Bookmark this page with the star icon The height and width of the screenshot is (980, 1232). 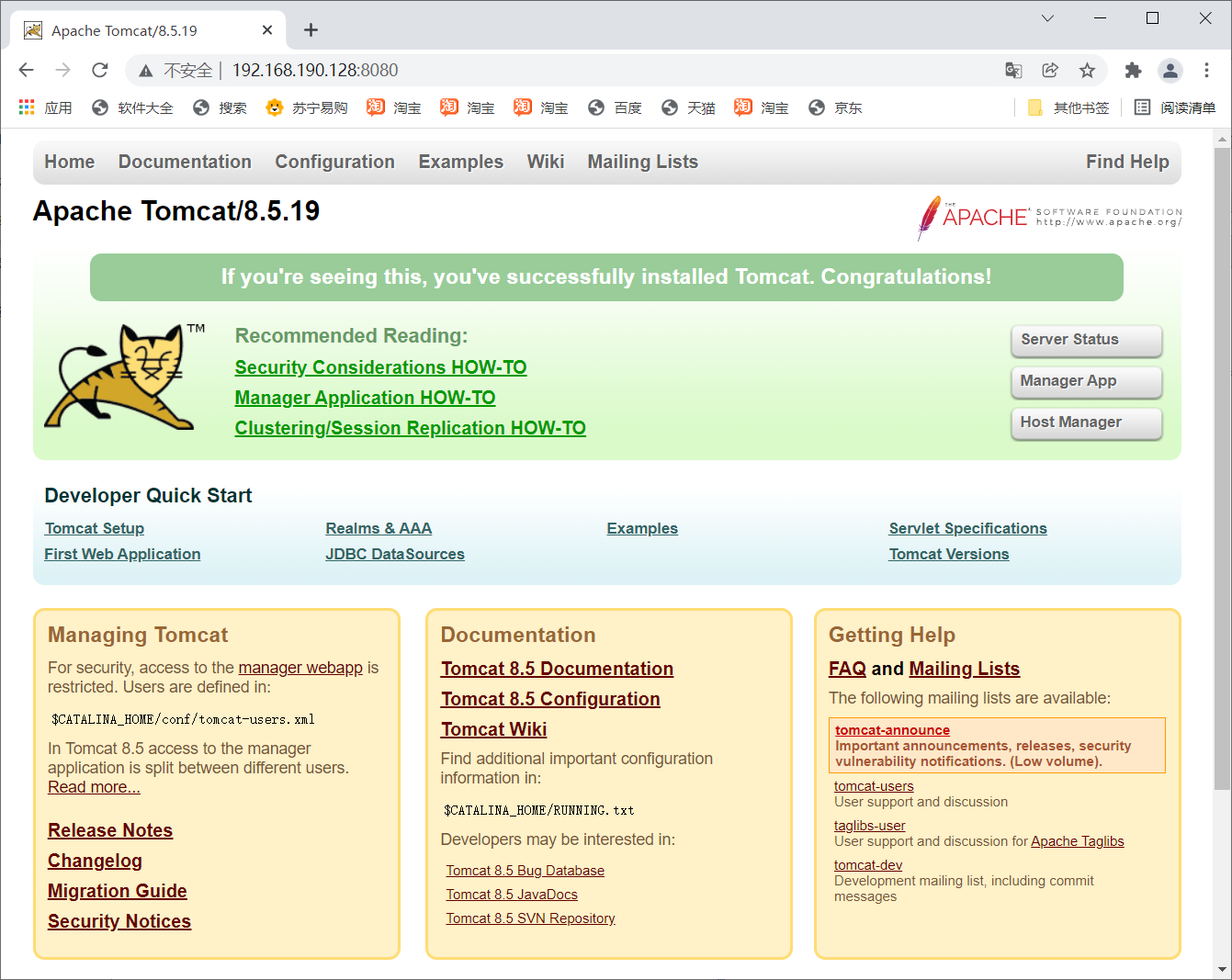[x=1087, y=70]
